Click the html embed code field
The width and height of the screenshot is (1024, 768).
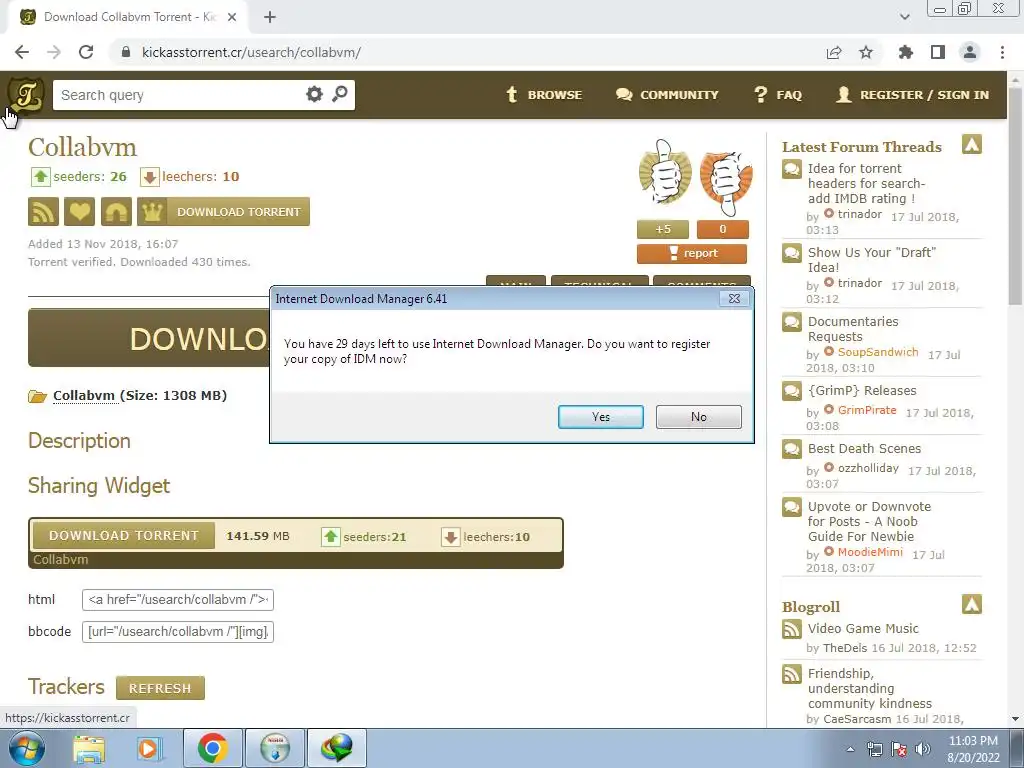coord(178,600)
